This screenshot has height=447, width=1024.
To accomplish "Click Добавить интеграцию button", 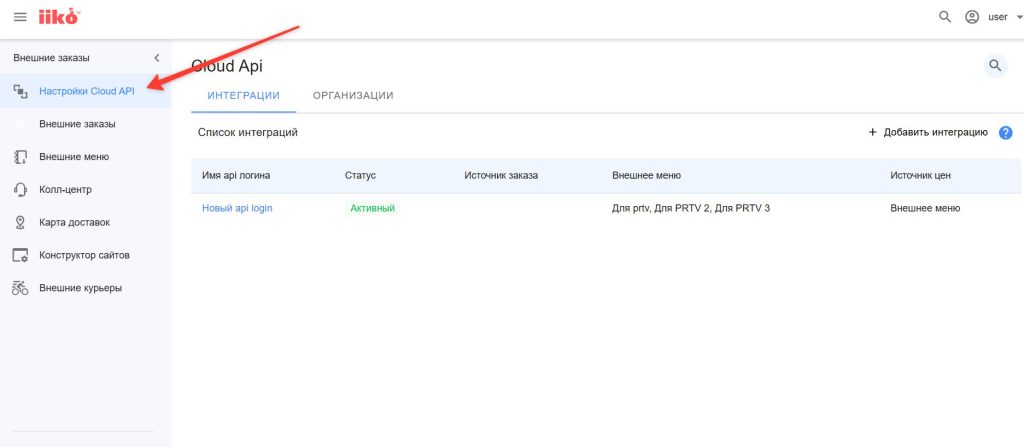I will [x=928, y=132].
